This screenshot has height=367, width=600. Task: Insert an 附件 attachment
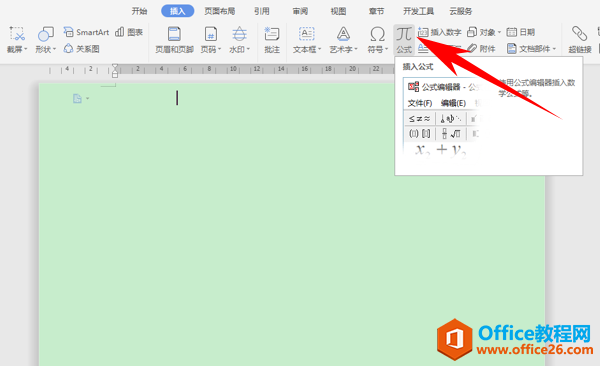point(481,49)
